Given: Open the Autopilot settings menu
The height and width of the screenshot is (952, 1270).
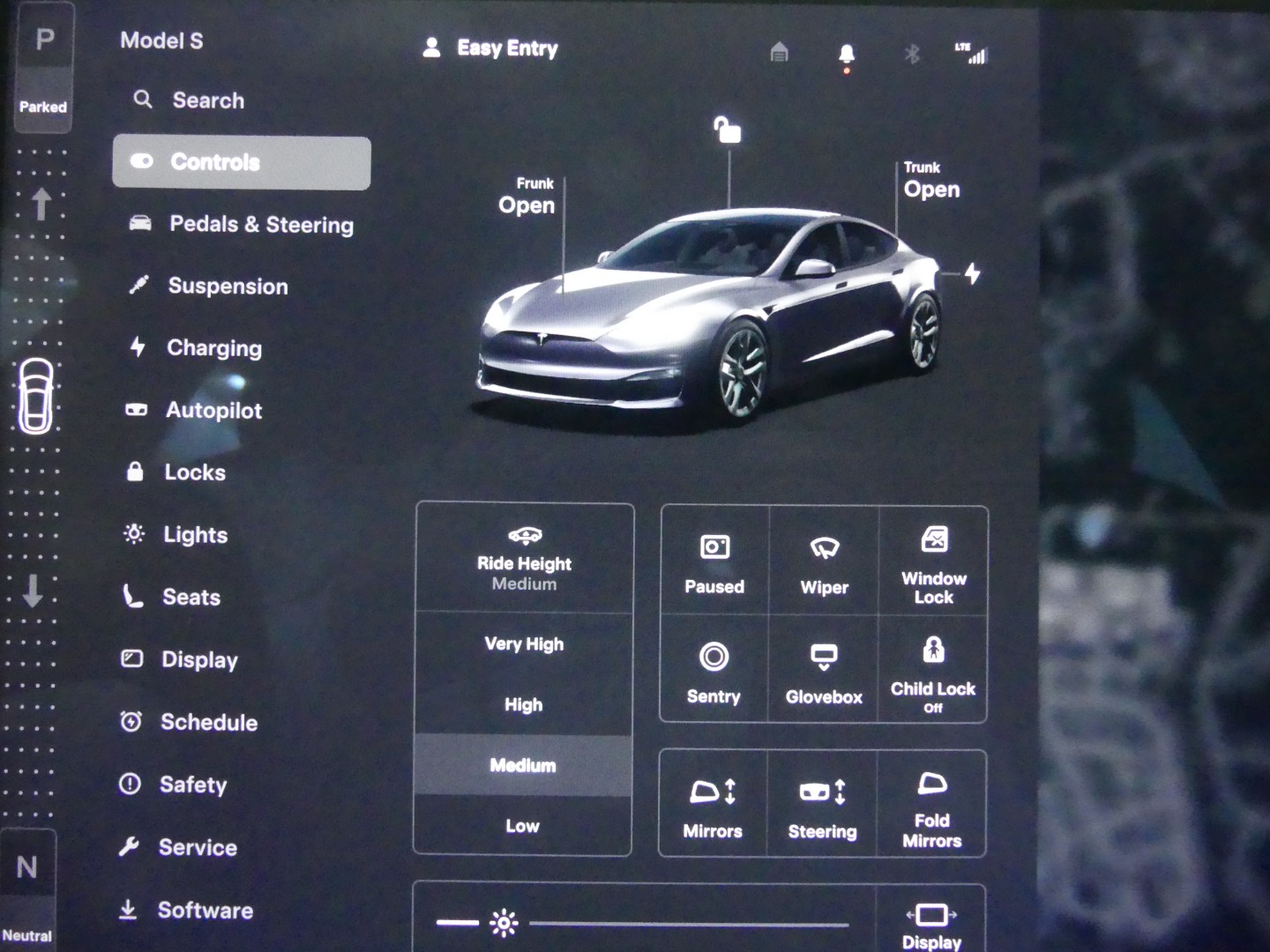Looking at the screenshot, I should [213, 411].
